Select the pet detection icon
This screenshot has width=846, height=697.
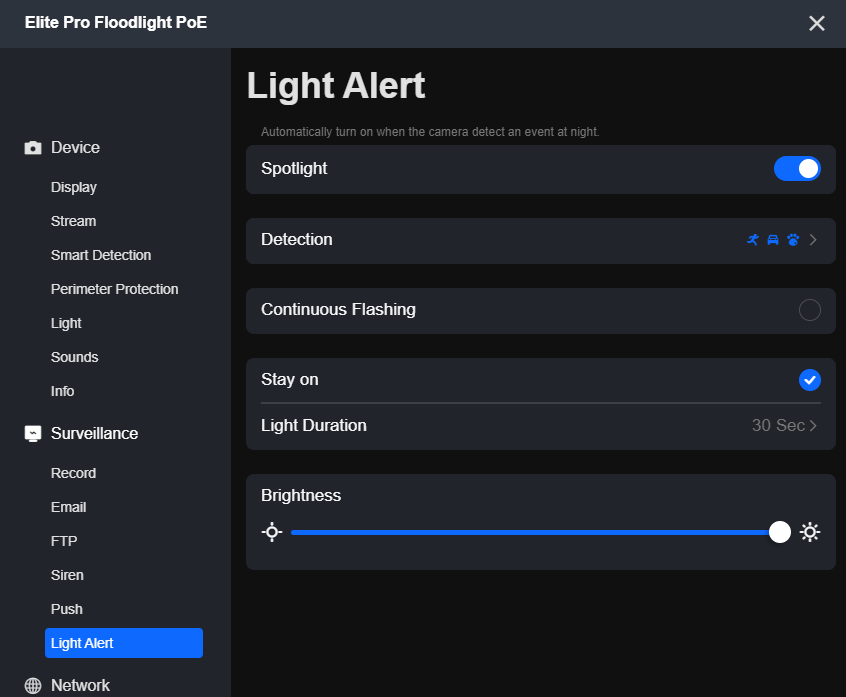click(793, 240)
